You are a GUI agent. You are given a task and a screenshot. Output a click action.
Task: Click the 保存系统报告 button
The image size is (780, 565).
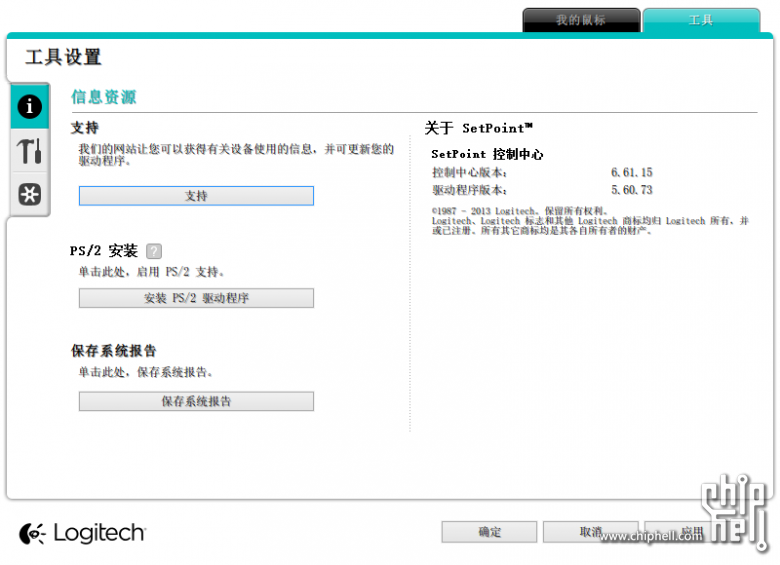tap(196, 401)
